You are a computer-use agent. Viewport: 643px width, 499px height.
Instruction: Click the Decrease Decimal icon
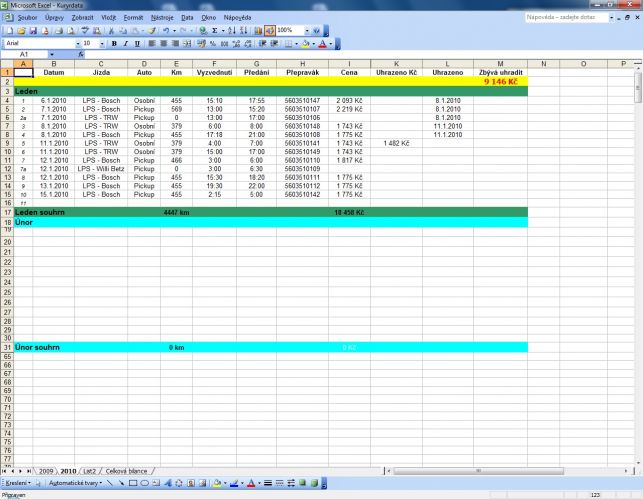pos(248,43)
